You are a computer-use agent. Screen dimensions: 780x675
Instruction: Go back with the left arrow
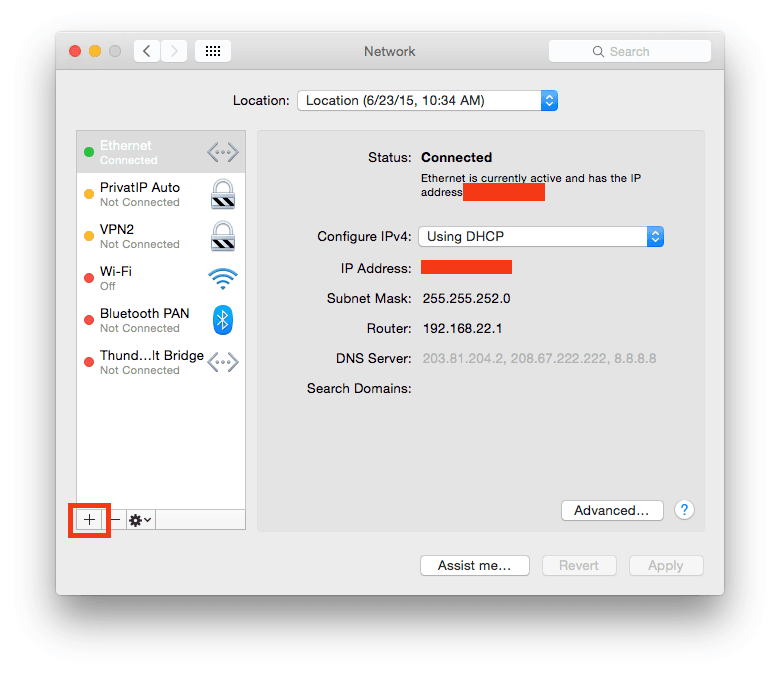147,51
